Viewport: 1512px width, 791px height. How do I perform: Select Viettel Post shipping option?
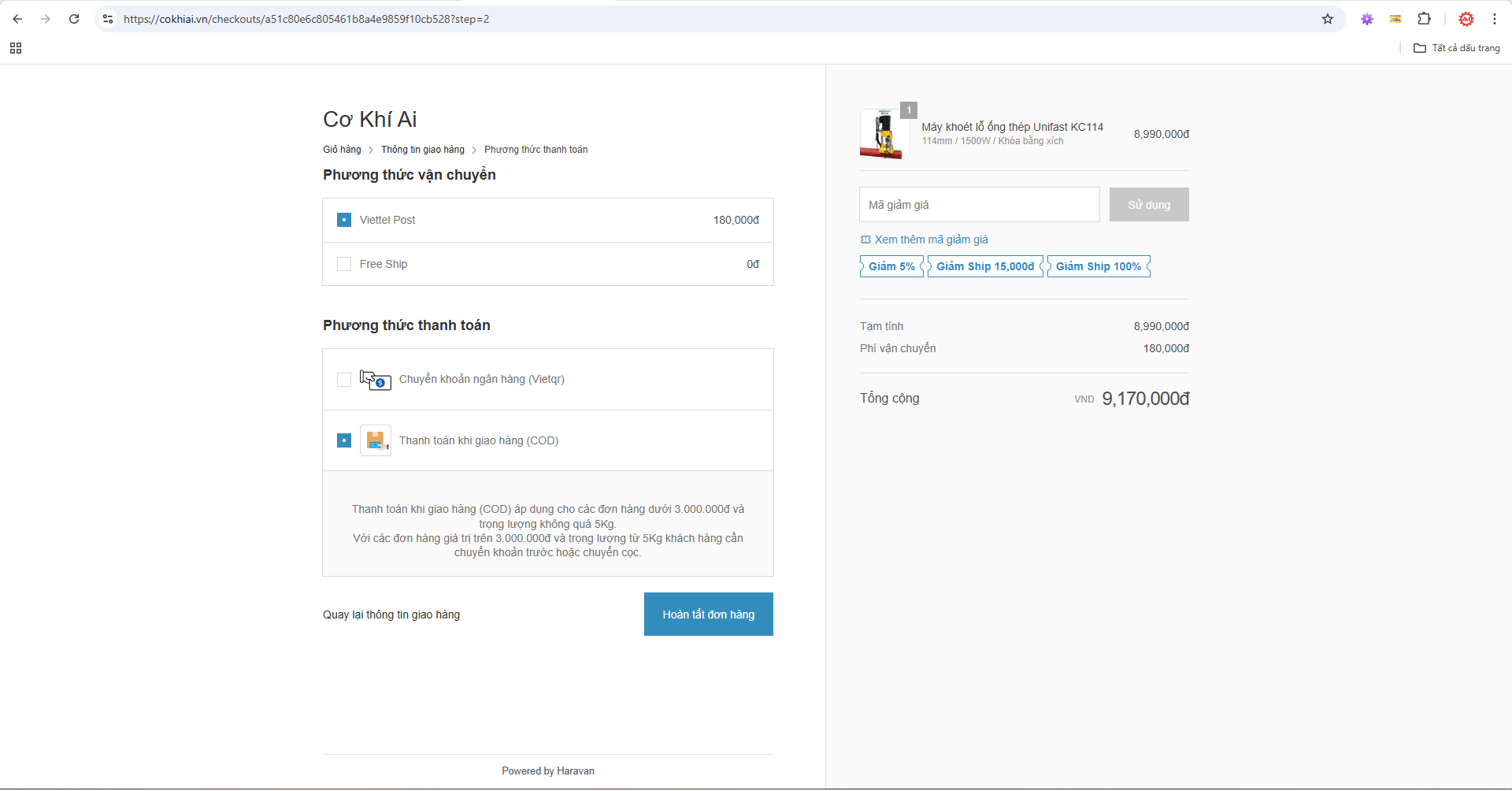pos(344,220)
